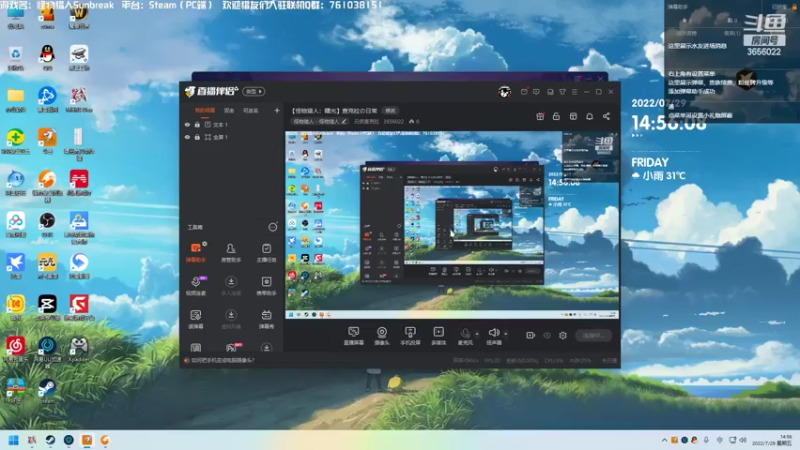Click the grayed-out download tool next to the microphone tool

231,285
